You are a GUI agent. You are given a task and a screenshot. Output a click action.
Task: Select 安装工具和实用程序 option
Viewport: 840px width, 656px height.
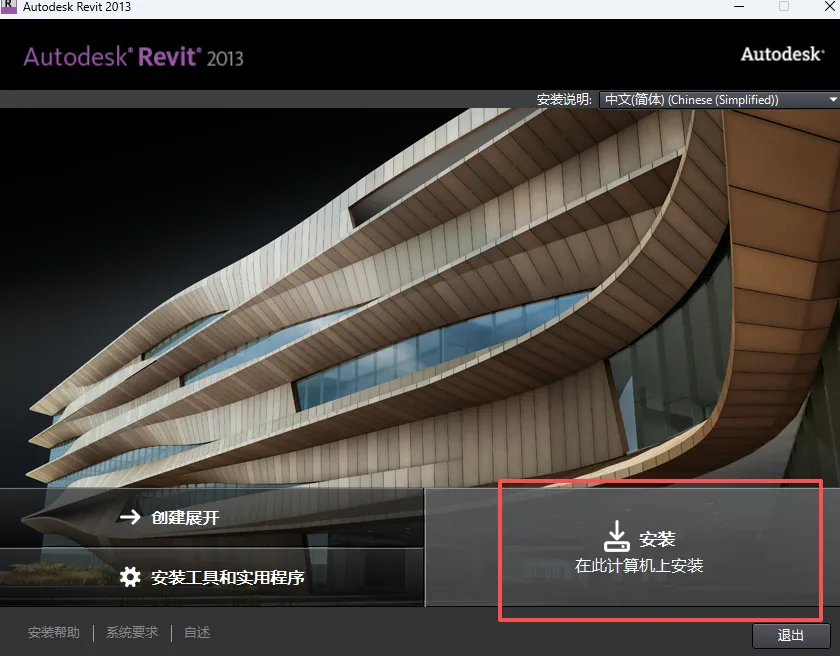pos(212,577)
